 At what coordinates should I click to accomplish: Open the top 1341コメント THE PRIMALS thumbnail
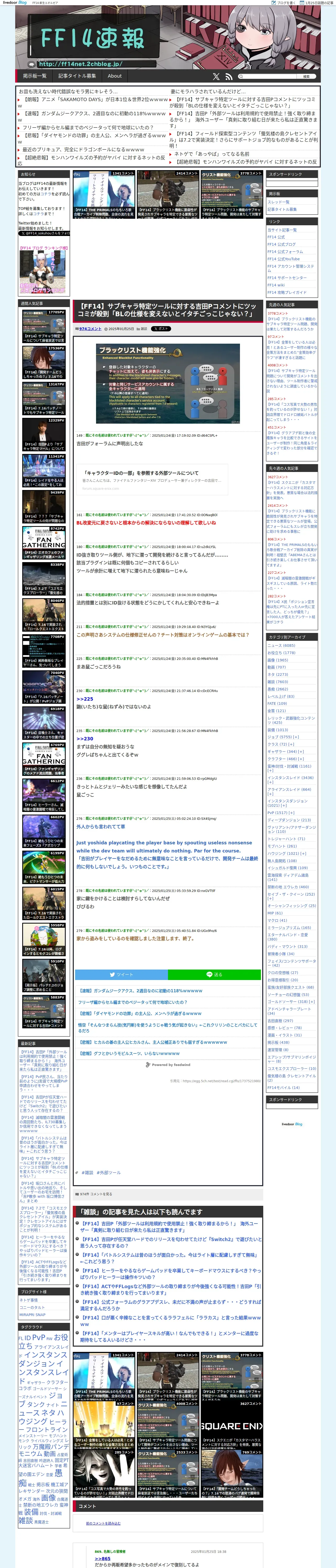coord(103,195)
